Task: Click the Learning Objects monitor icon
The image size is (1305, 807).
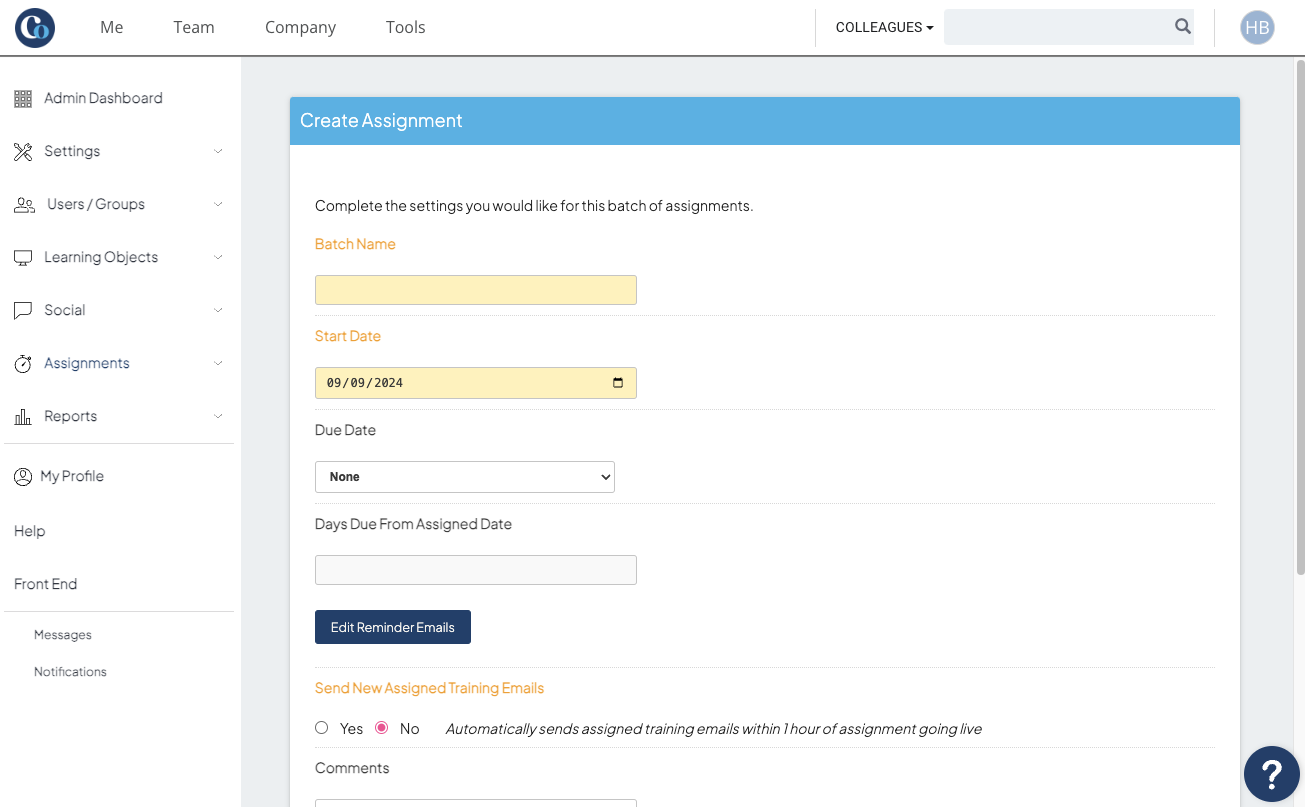Action: pyautogui.click(x=23, y=258)
